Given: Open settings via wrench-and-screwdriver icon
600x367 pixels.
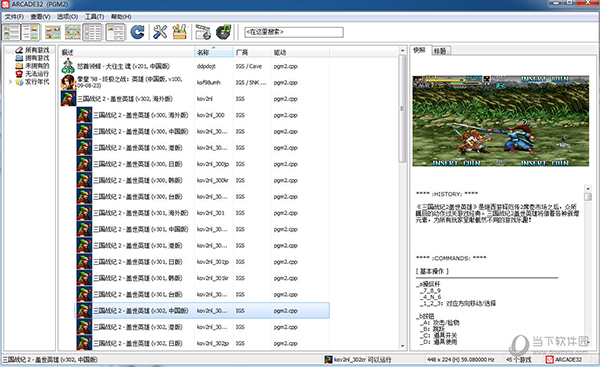Looking at the screenshot, I should (160, 32).
